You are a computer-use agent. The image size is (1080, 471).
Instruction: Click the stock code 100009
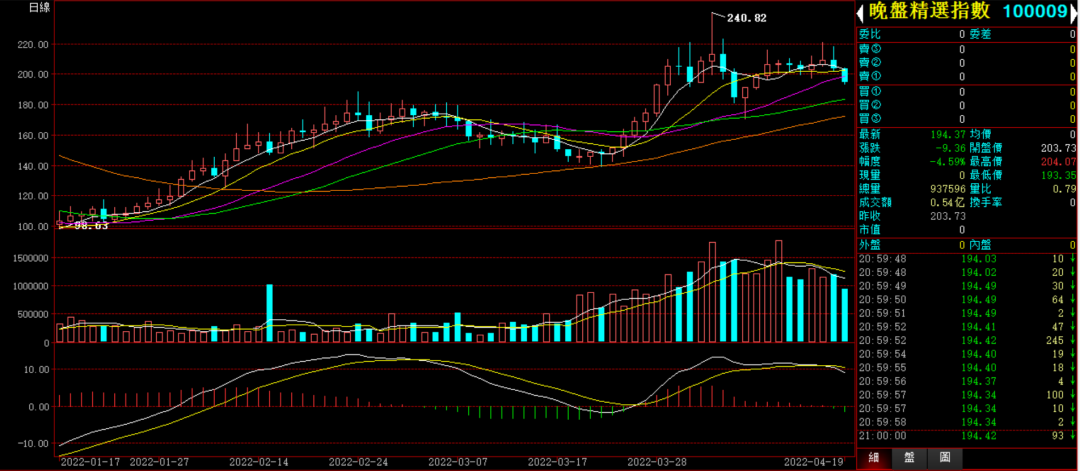tap(1037, 11)
